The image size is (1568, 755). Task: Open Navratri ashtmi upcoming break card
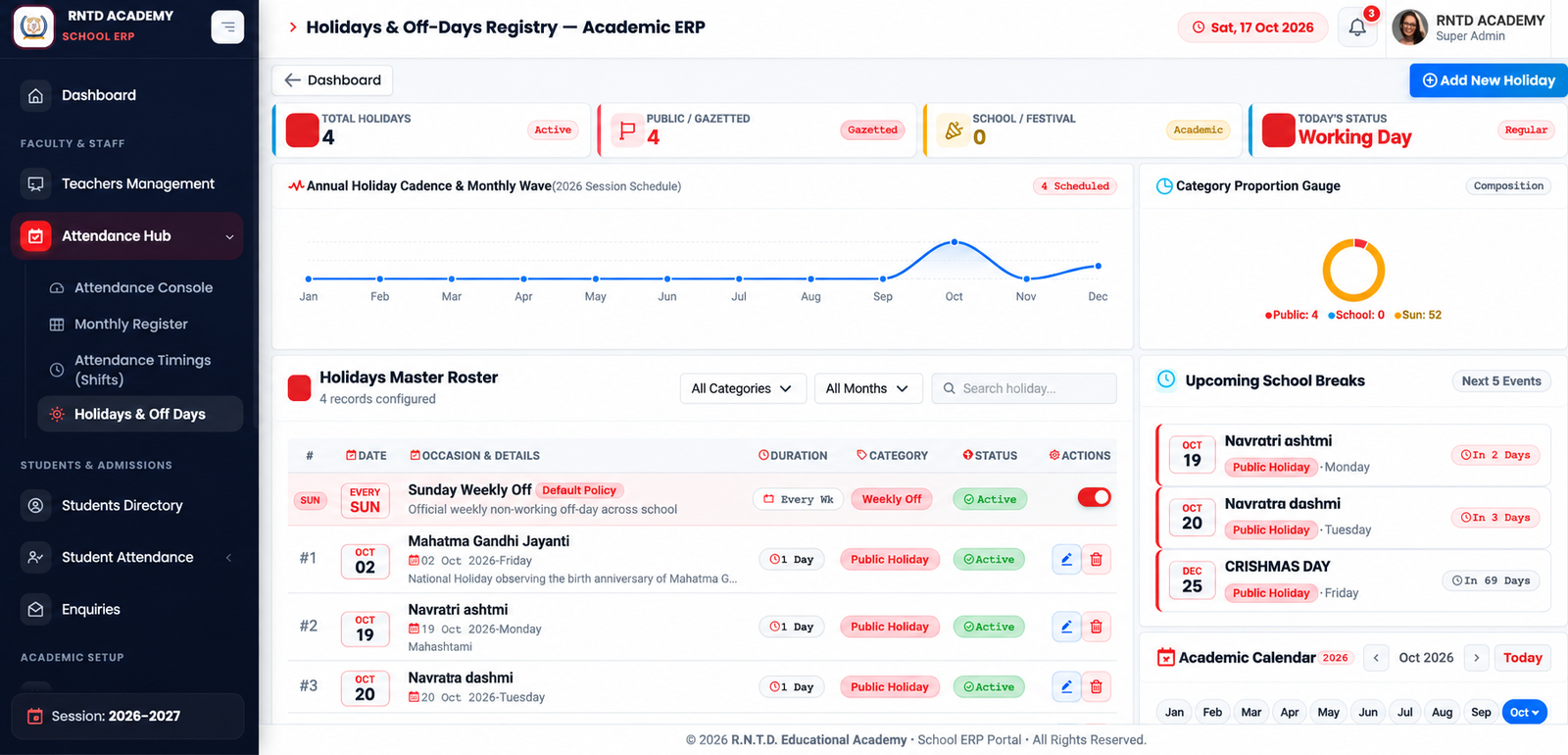pyautogui.click(x=1353, y=455)
